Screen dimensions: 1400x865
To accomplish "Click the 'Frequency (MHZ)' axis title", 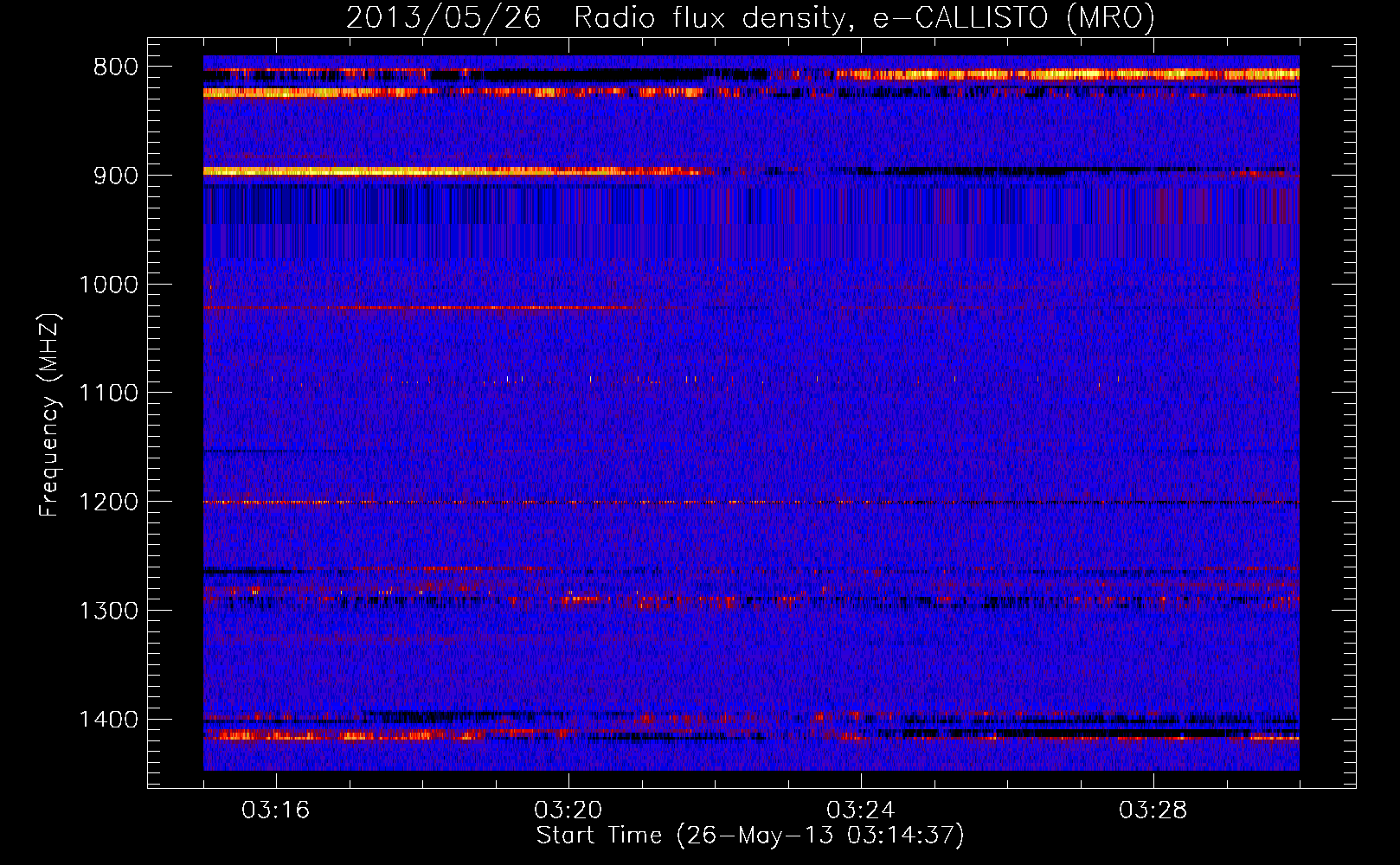I will pos(50,415).
